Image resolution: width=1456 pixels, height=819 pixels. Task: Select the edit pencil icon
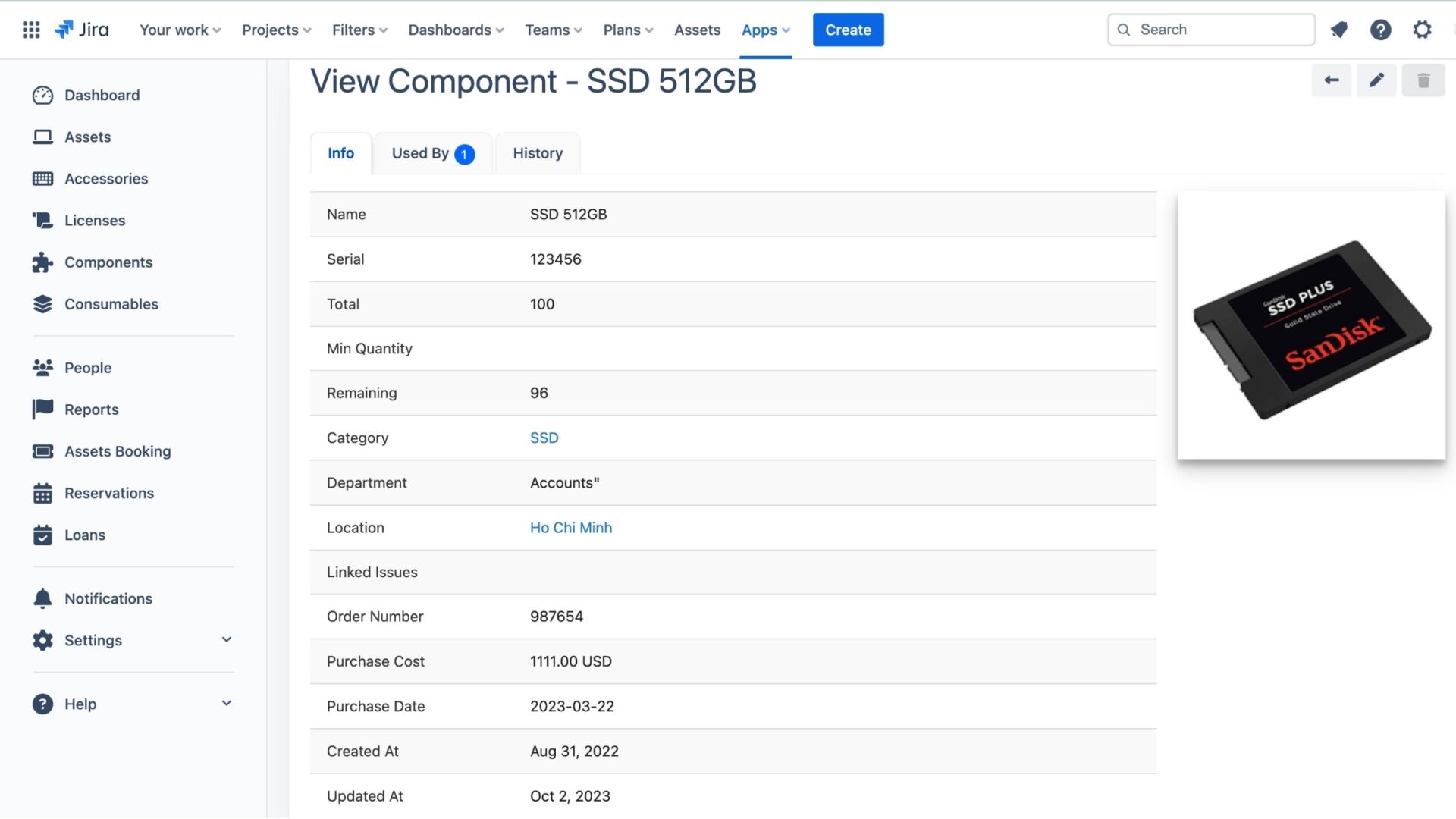pyautogui.click(x=1376, y=78)
